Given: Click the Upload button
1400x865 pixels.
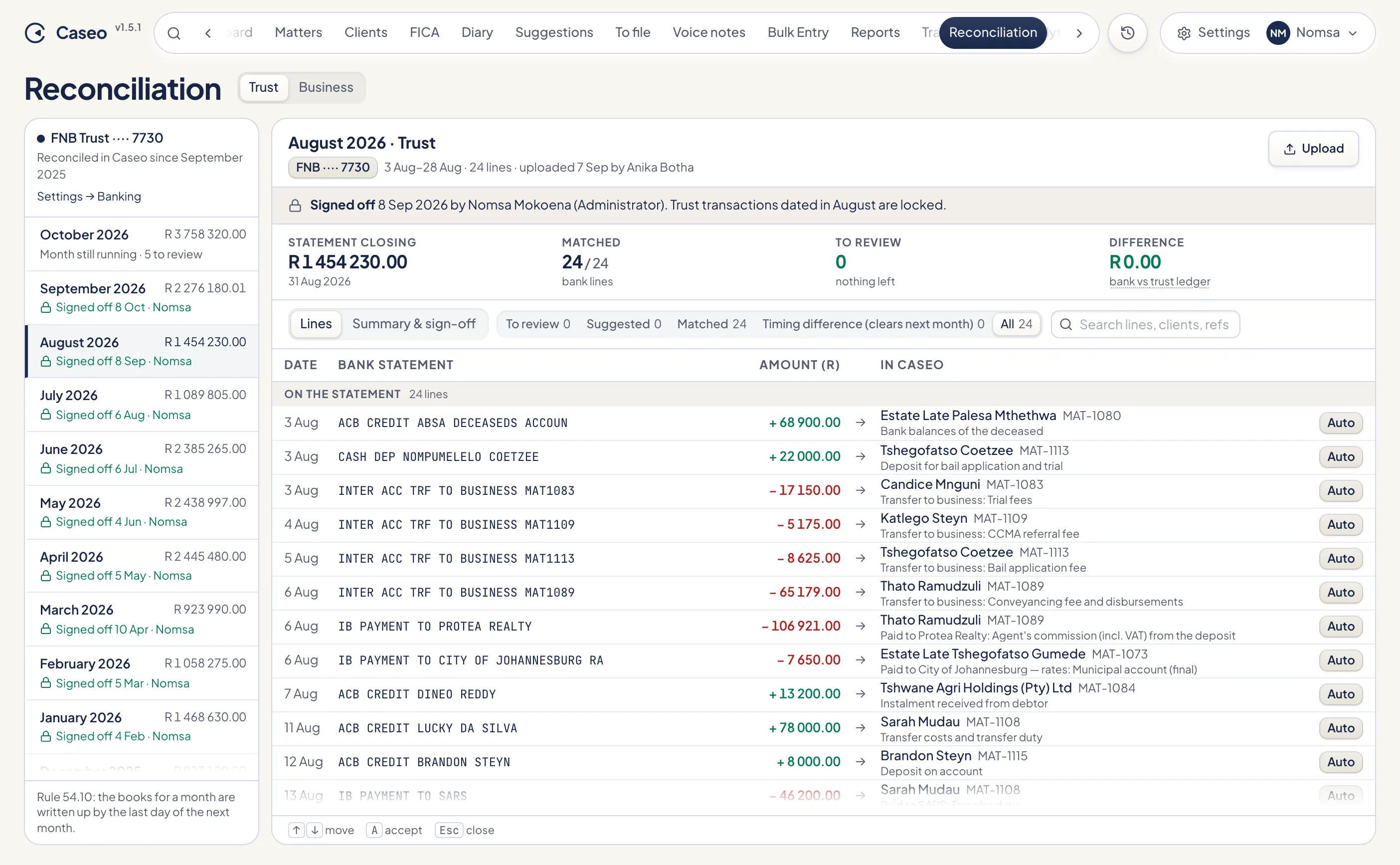Looking at the screenshot, I should point(1314,149).
